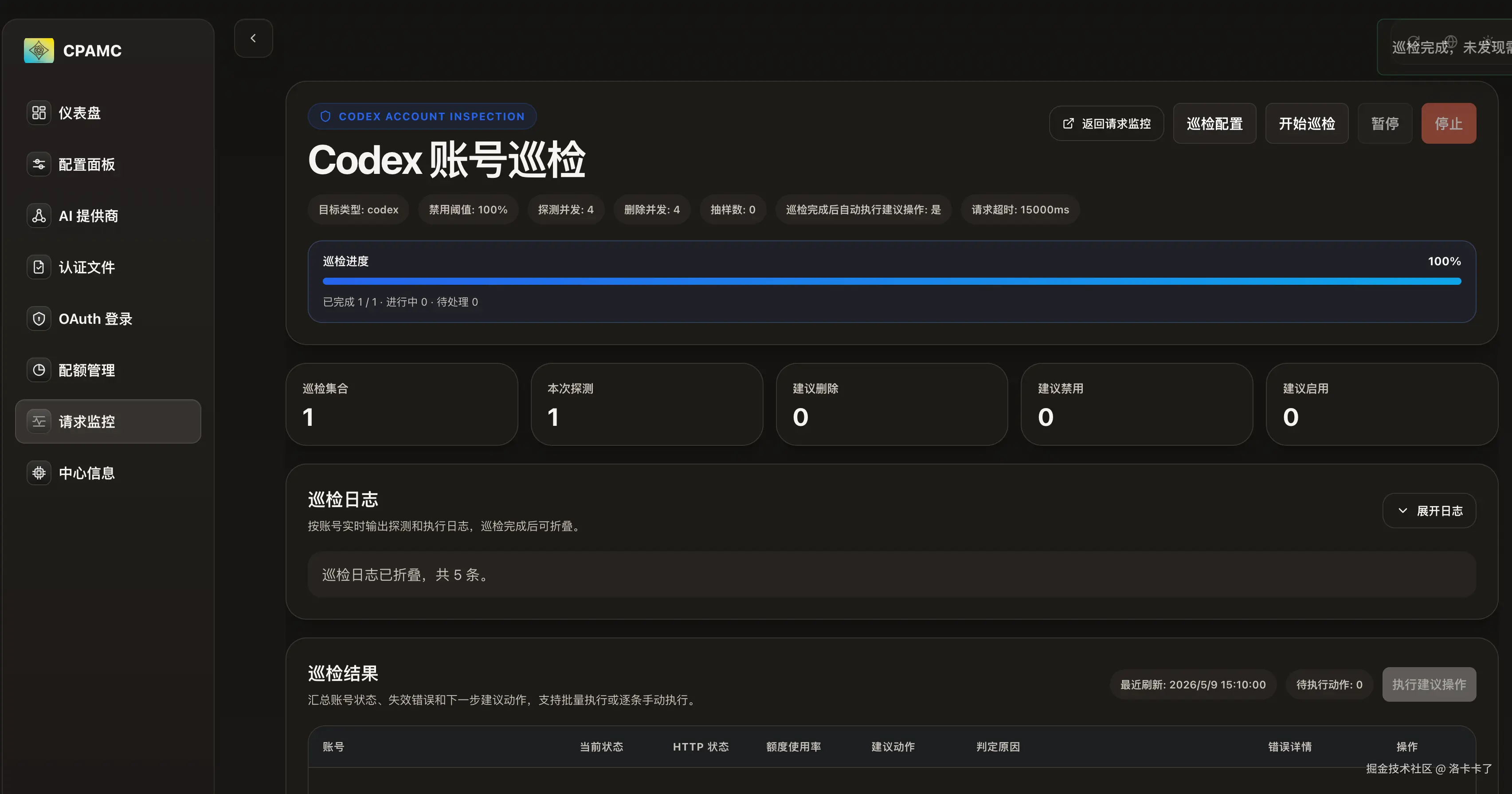
Task: Click the 探测并发: 4 chip
Action: pos(566,210)
